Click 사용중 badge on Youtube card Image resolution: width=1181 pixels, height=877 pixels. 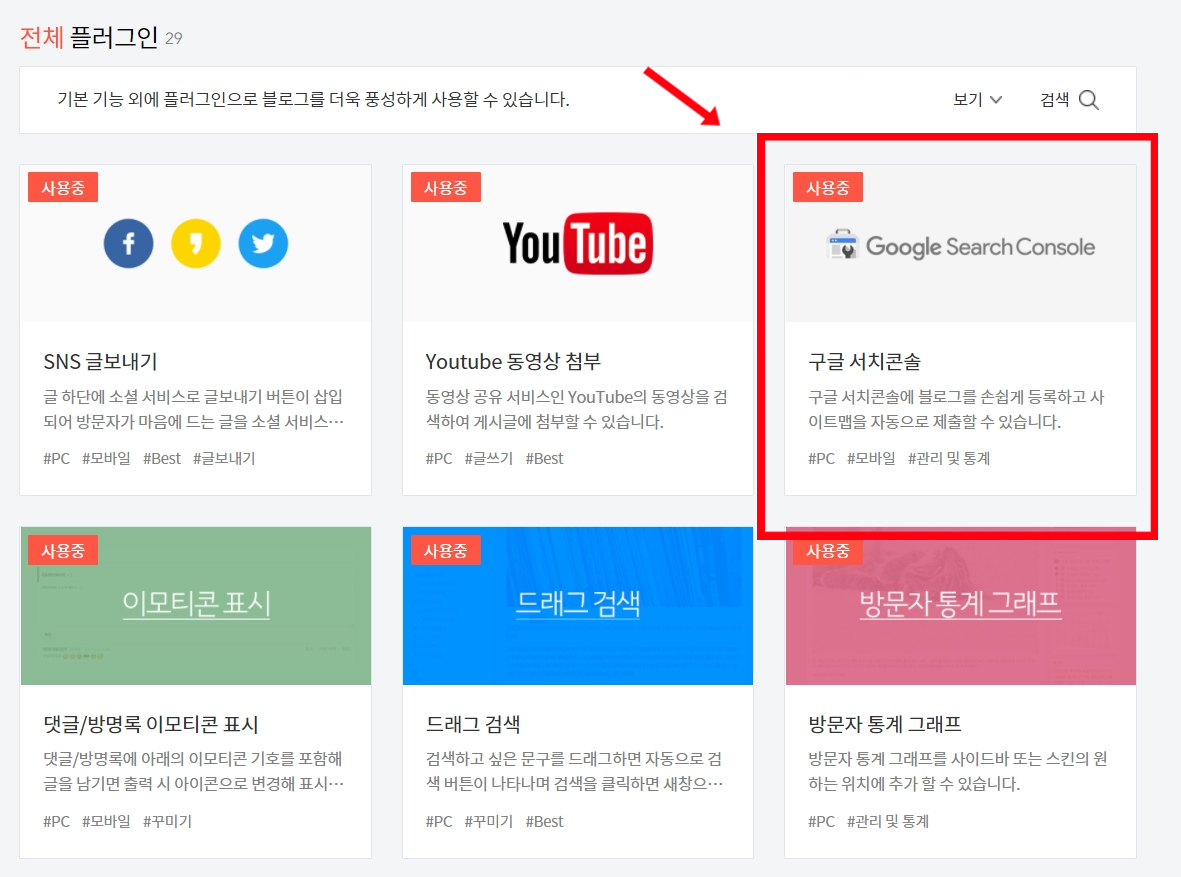point(445,188)
